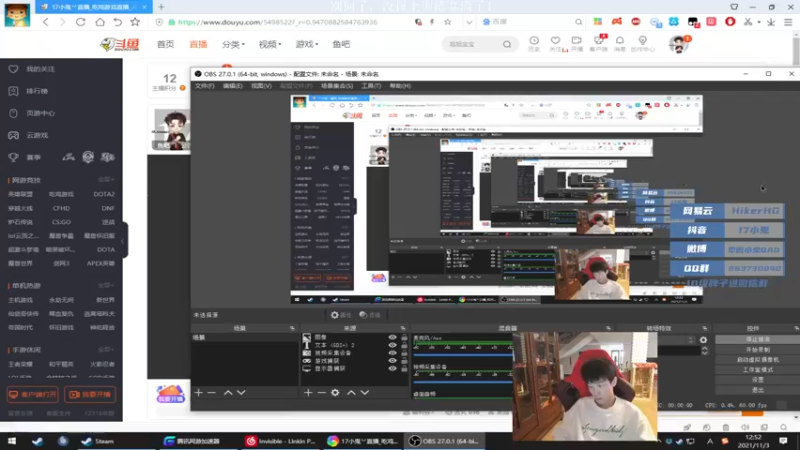This screenshot has height=450, width=800.
Task: Open address bar dropdown chevron
Action: pyautogui.click(x=469, y=22)
